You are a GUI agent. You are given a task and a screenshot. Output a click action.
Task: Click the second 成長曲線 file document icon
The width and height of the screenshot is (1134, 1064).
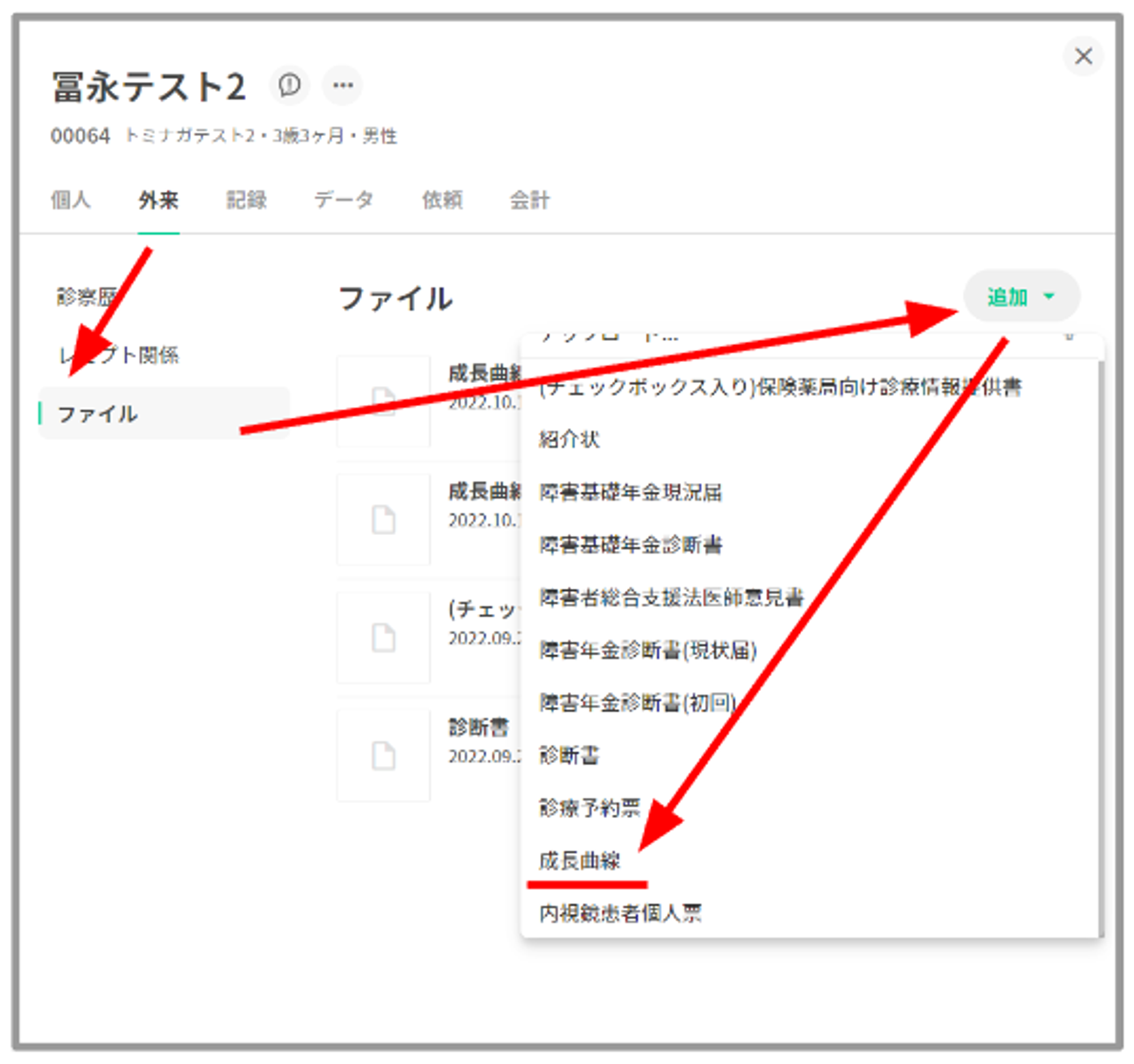(383, 519)
